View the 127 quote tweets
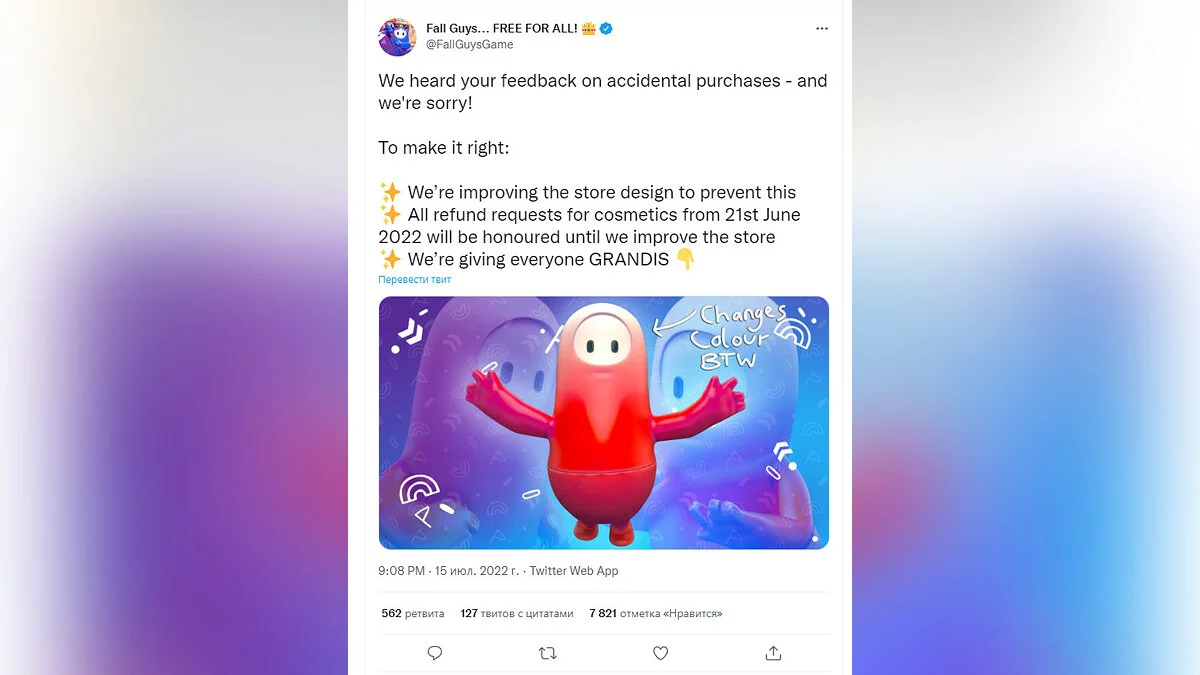 point(517,613)
